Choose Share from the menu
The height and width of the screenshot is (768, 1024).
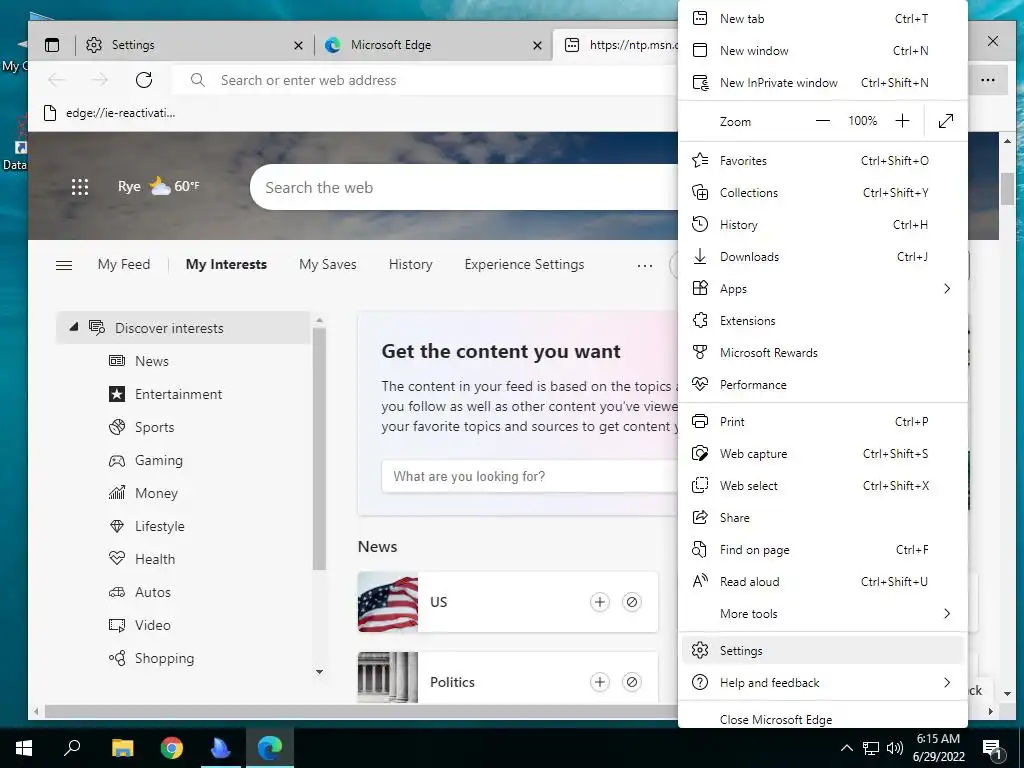(x=823, y=517)
